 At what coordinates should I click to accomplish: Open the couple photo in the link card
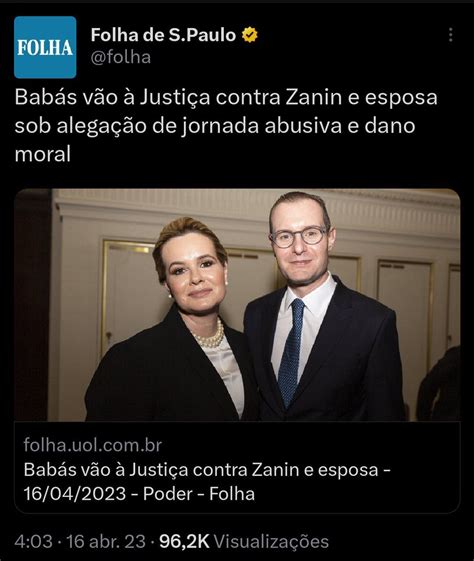tap(237, 305)
